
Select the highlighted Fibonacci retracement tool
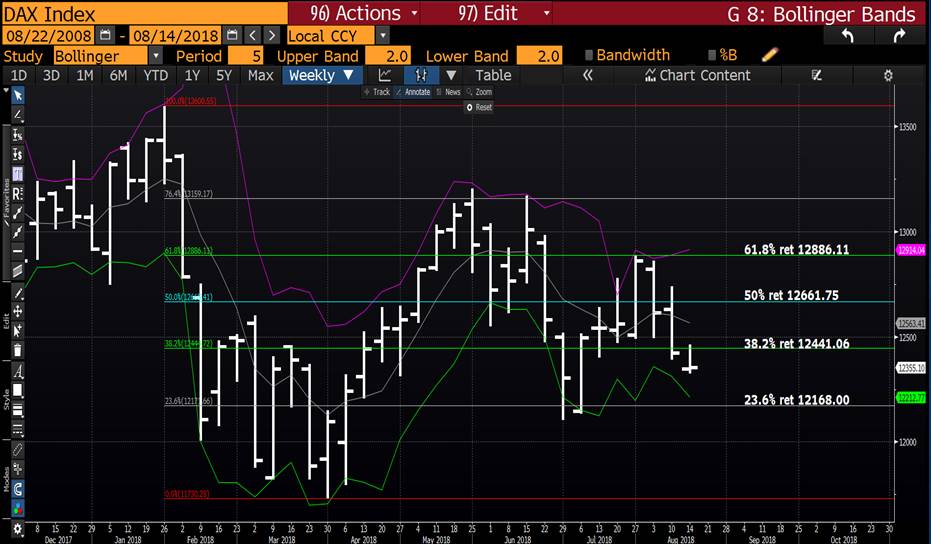[18, 173]
